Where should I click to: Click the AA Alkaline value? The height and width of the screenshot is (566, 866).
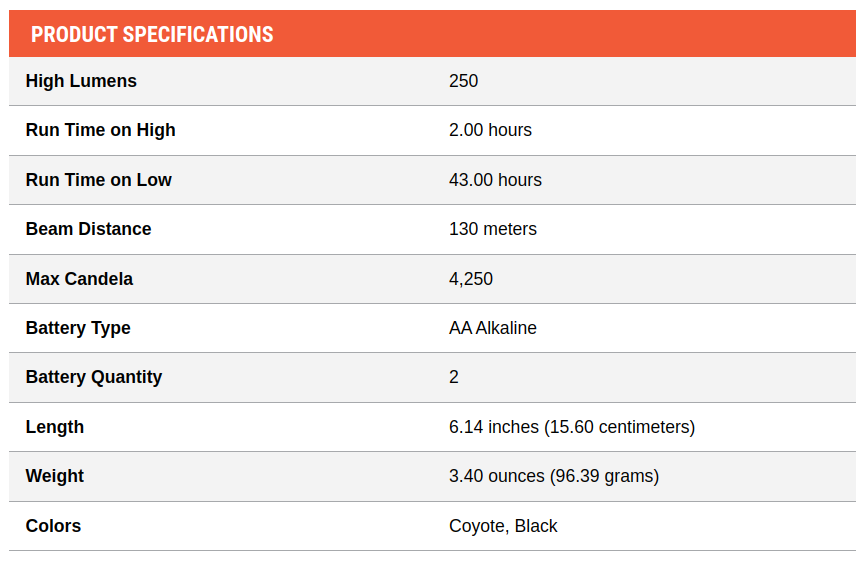point(493,328)
